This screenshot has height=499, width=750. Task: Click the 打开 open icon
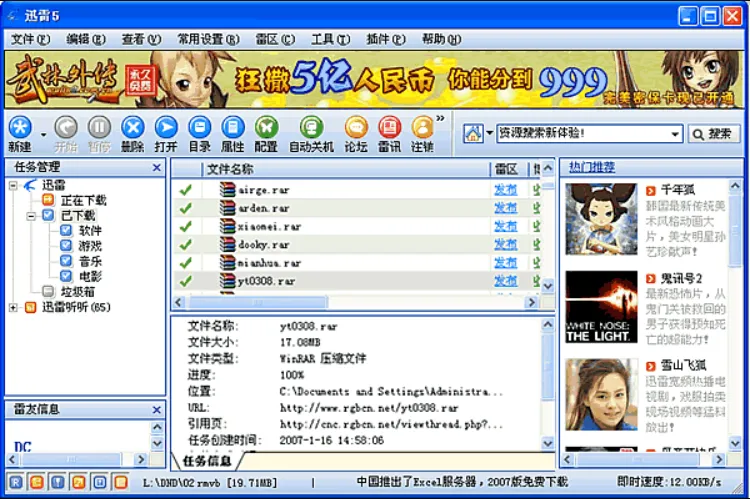(x=166, y=128)
